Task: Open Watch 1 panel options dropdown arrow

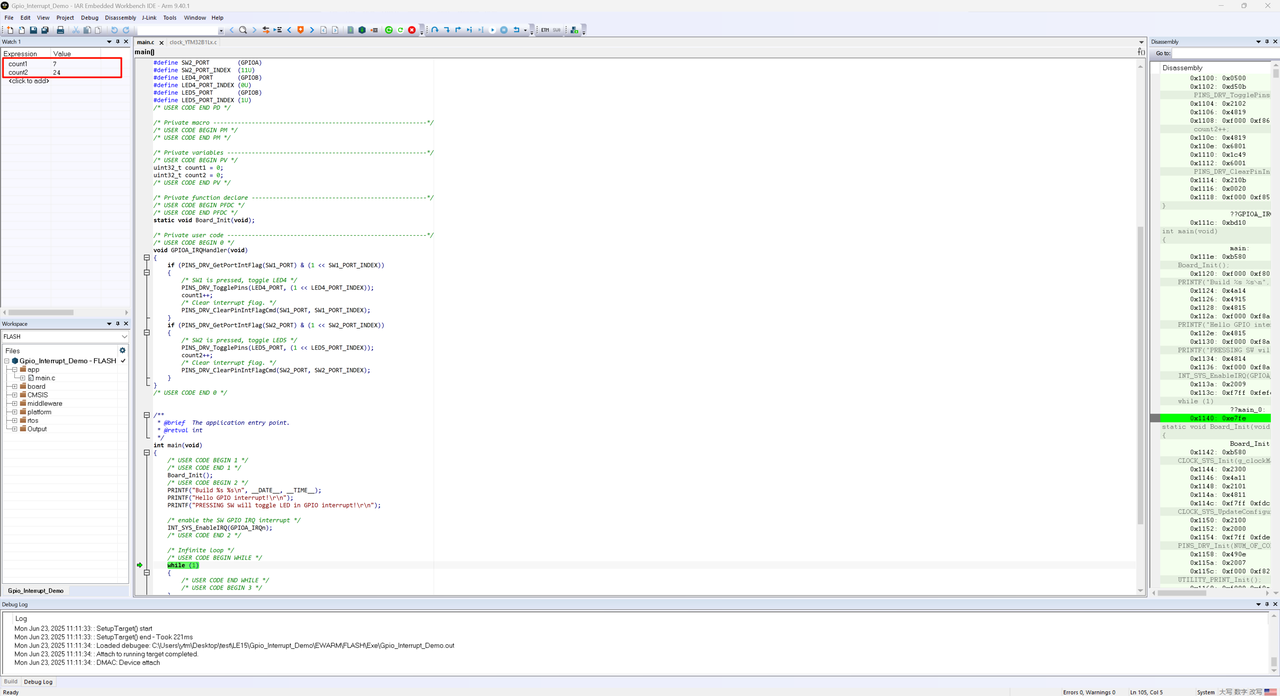Action: pyautogui.click(x=109, y=42)
